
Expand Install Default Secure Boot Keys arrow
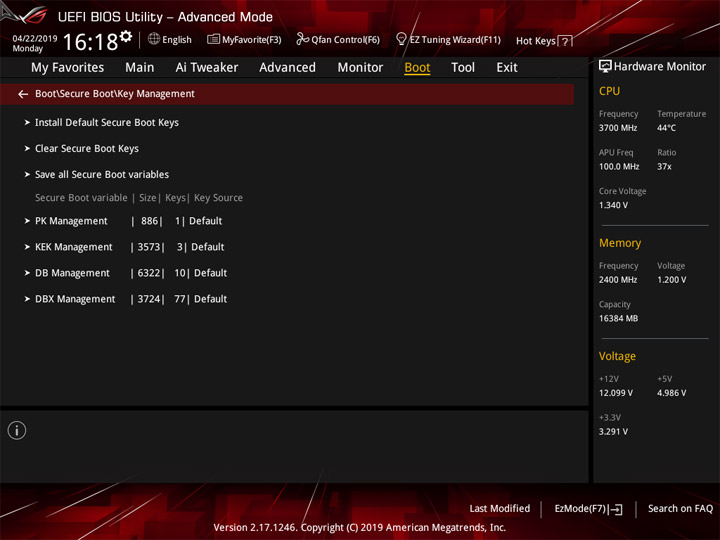click(27, 123)
